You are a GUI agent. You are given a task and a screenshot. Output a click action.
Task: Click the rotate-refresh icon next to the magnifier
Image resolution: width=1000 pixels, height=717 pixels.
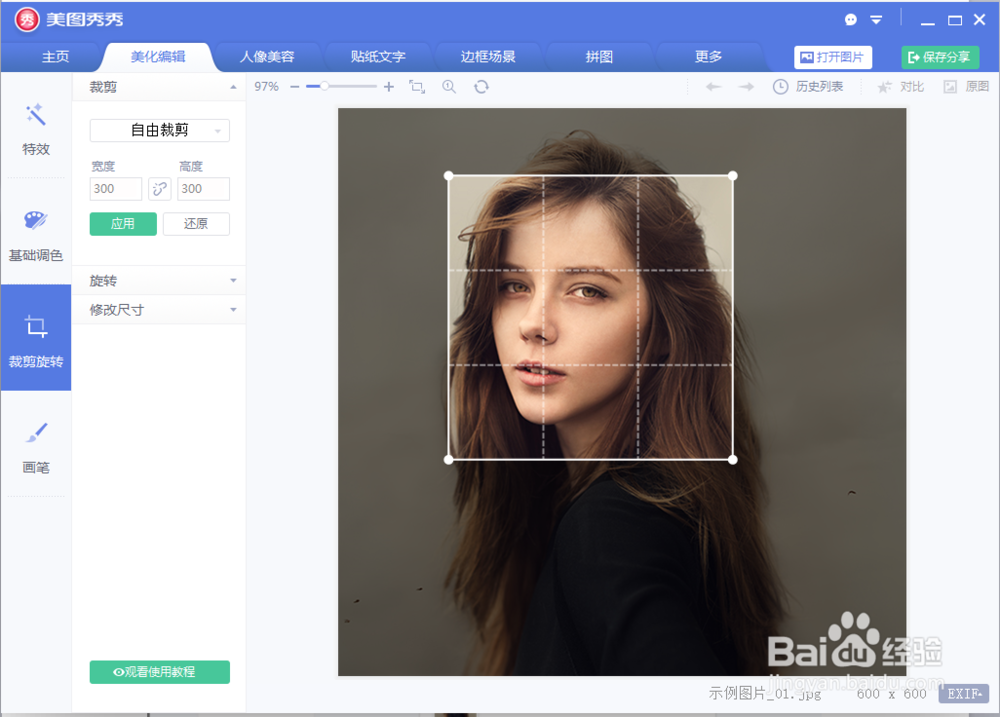(x=481, y=87)
